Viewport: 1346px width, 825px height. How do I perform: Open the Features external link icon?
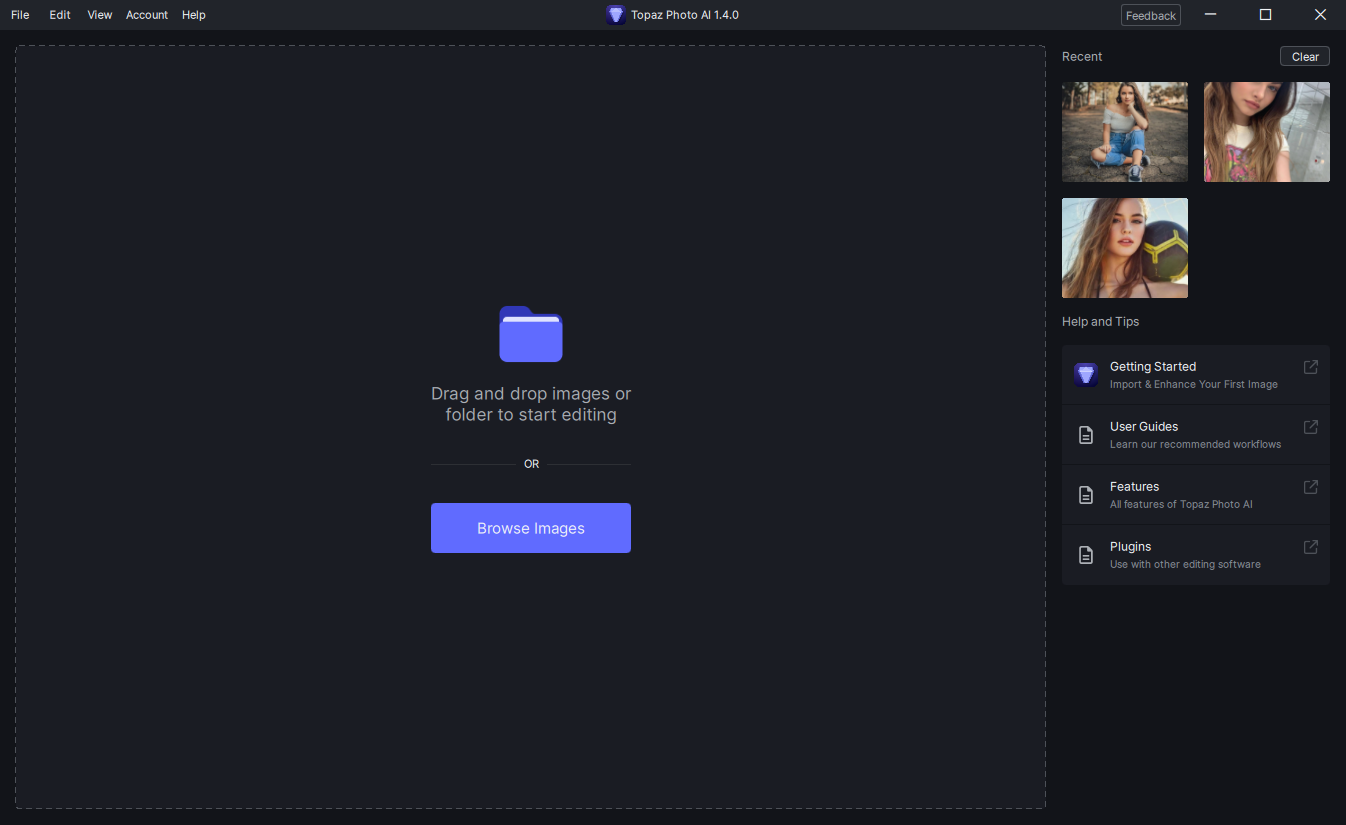pyautogui.click(x=1311, y=487)
